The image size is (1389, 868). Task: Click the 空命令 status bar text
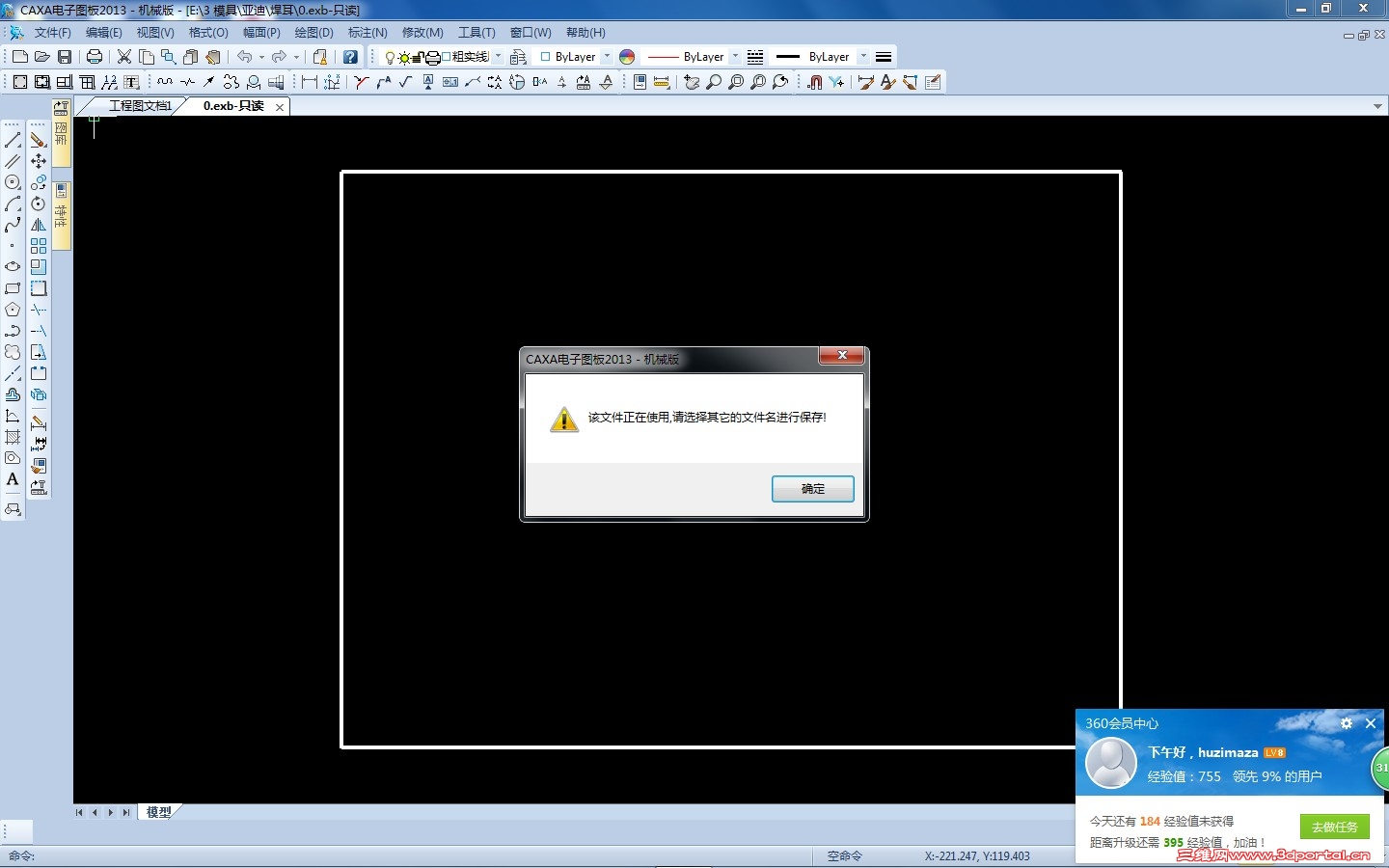(845, 856)
